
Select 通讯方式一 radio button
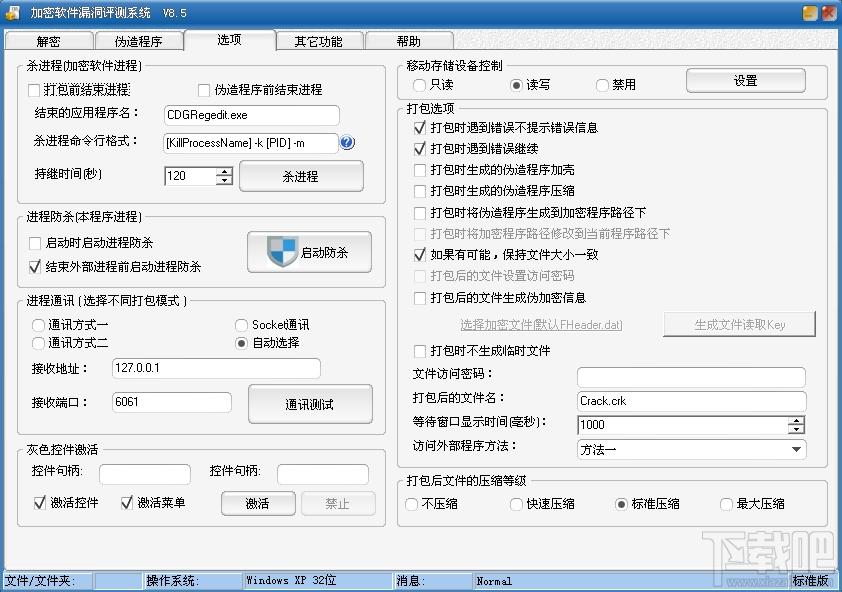[38, 325]
